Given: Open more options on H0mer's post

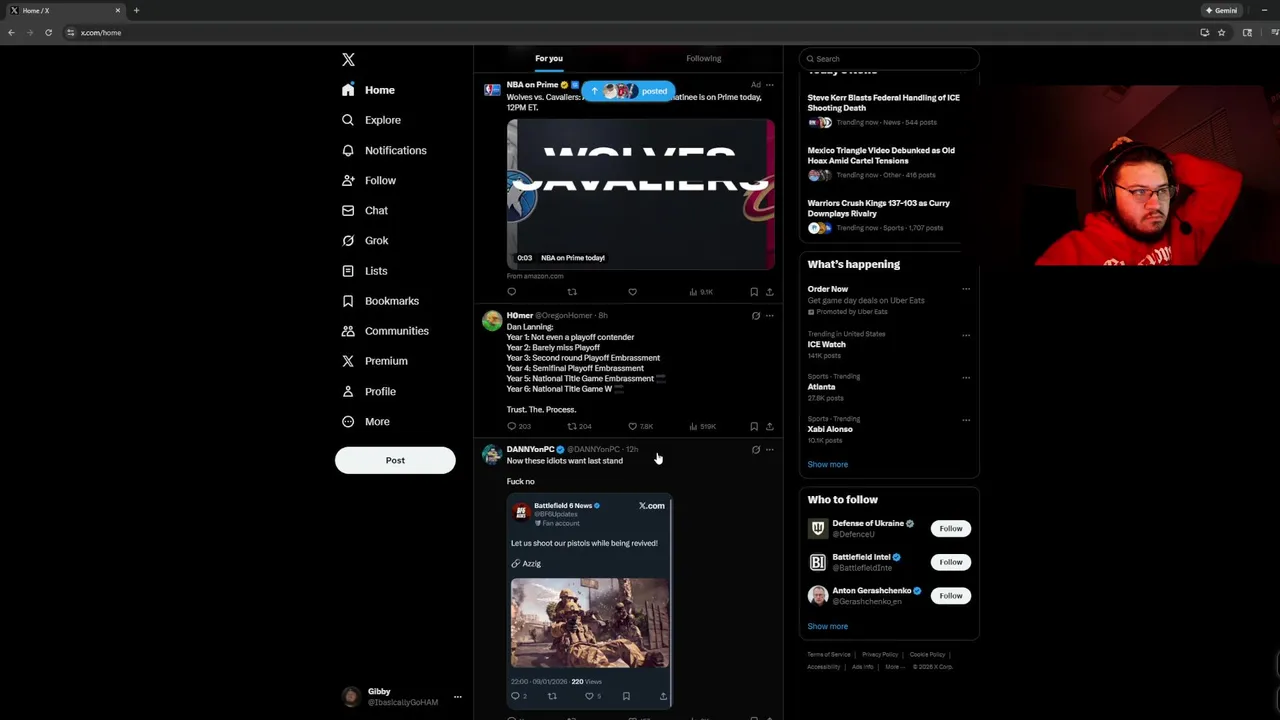Looking at the screenshot, I should point(769,315).
